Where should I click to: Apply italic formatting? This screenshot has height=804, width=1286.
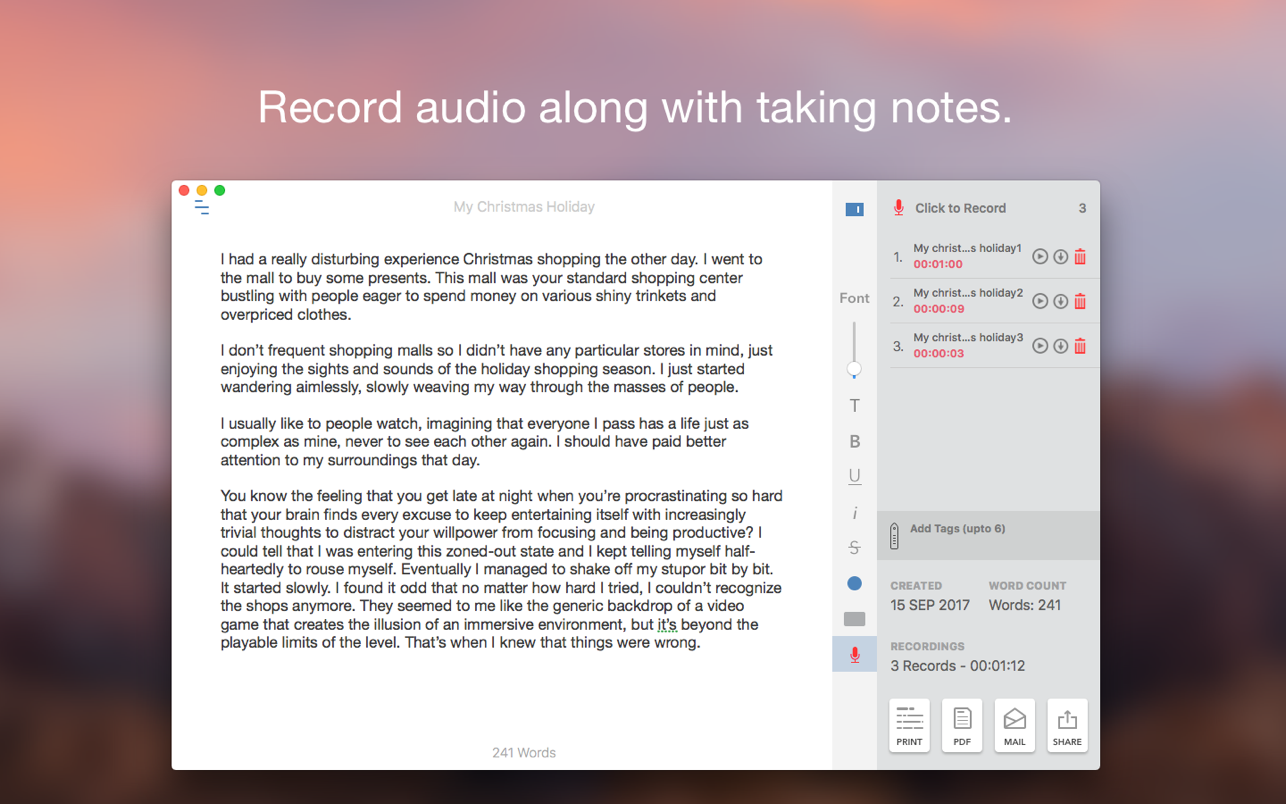pyautogui.click(x=854, y=513)
